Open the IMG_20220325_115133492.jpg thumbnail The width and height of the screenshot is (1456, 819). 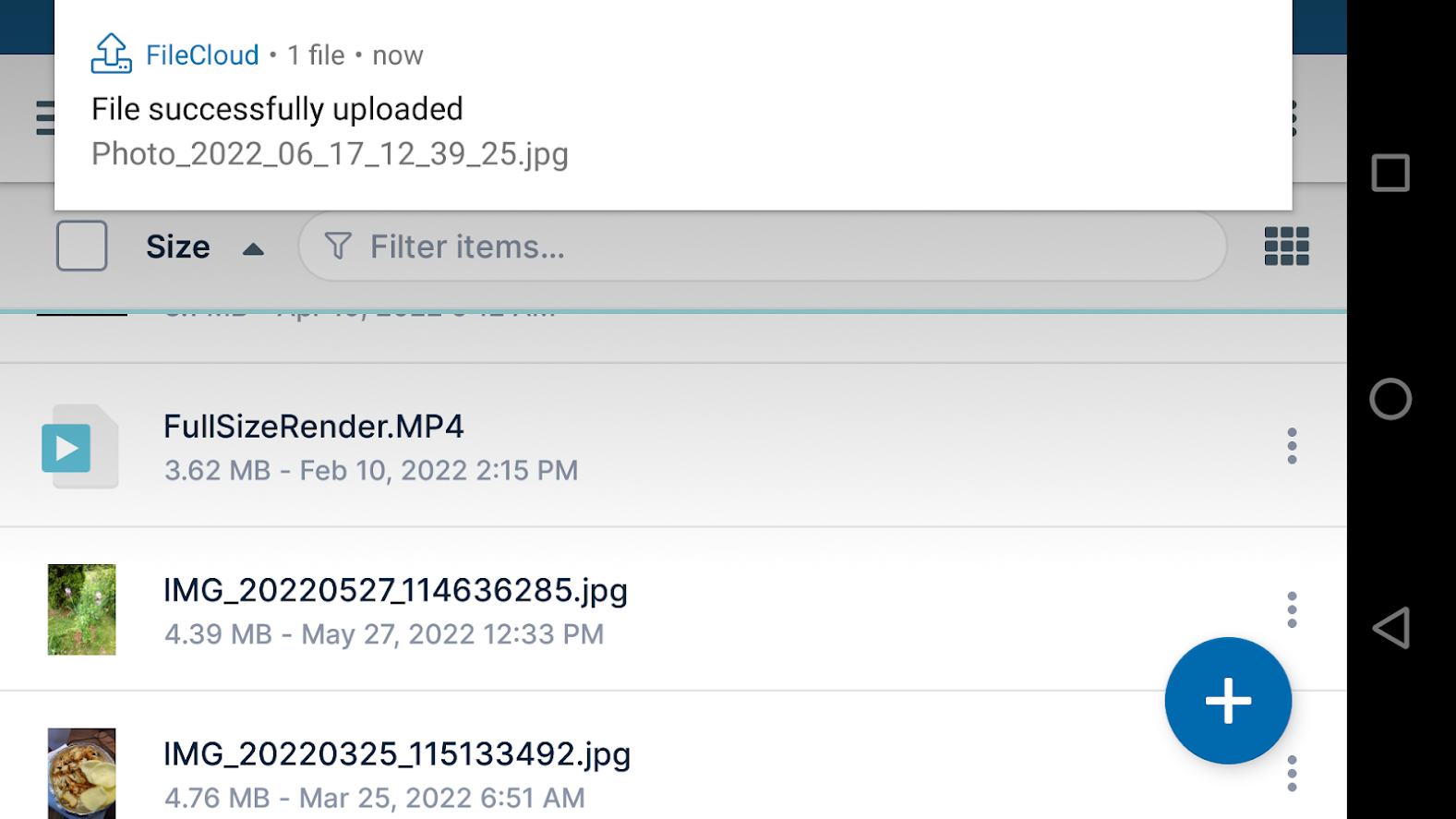pos(81,774)
